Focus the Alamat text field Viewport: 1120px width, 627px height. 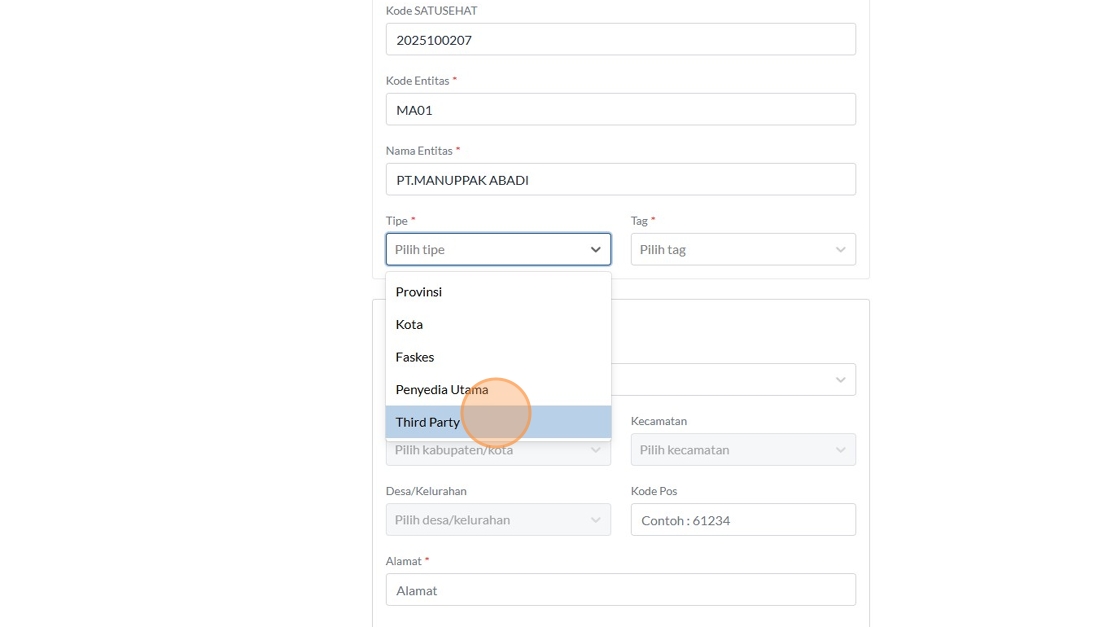click(620, 590)
